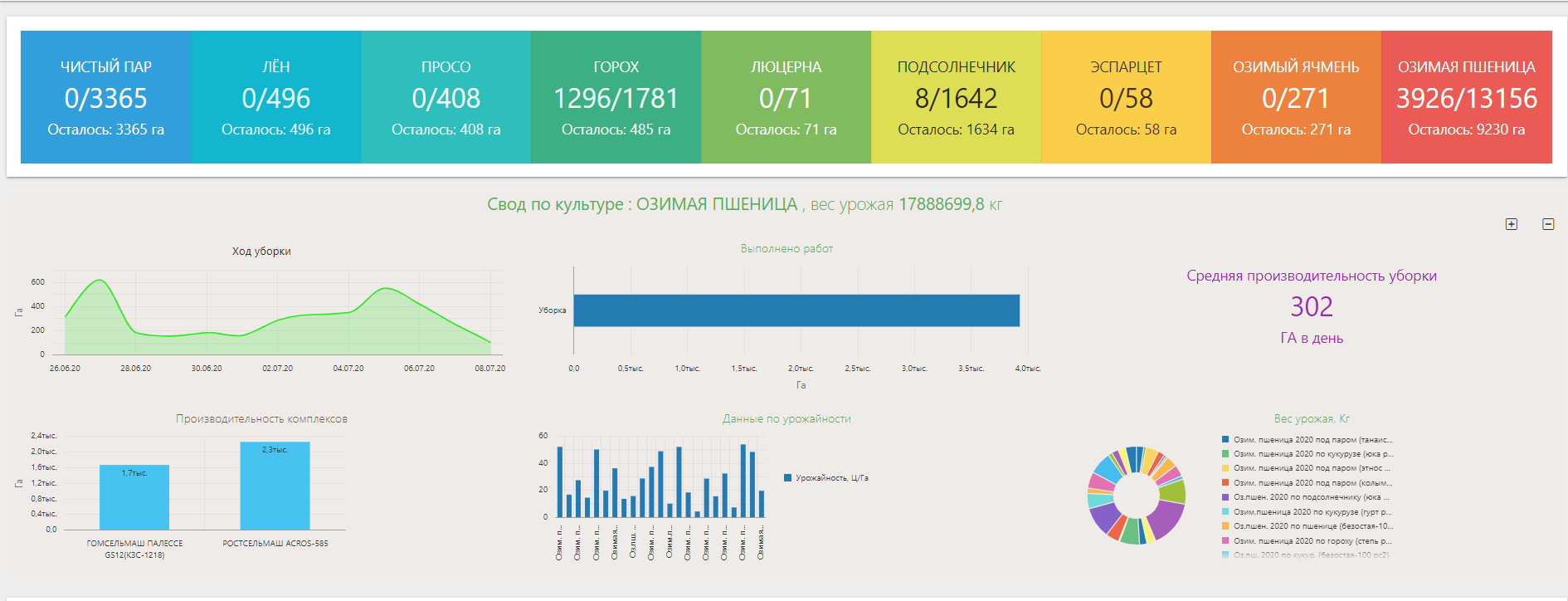Click the minus collapse icon

[1548, 224]
